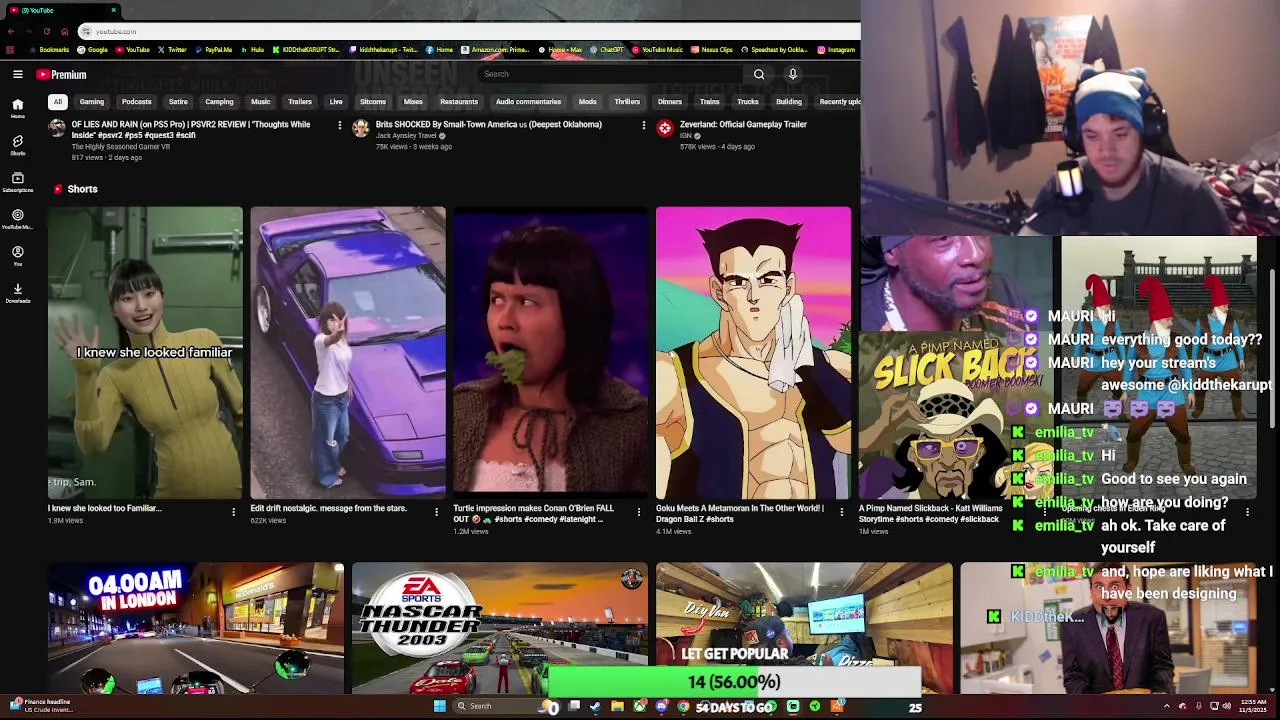
Task: Open the Google bookmark
Action: coord(93,49)
